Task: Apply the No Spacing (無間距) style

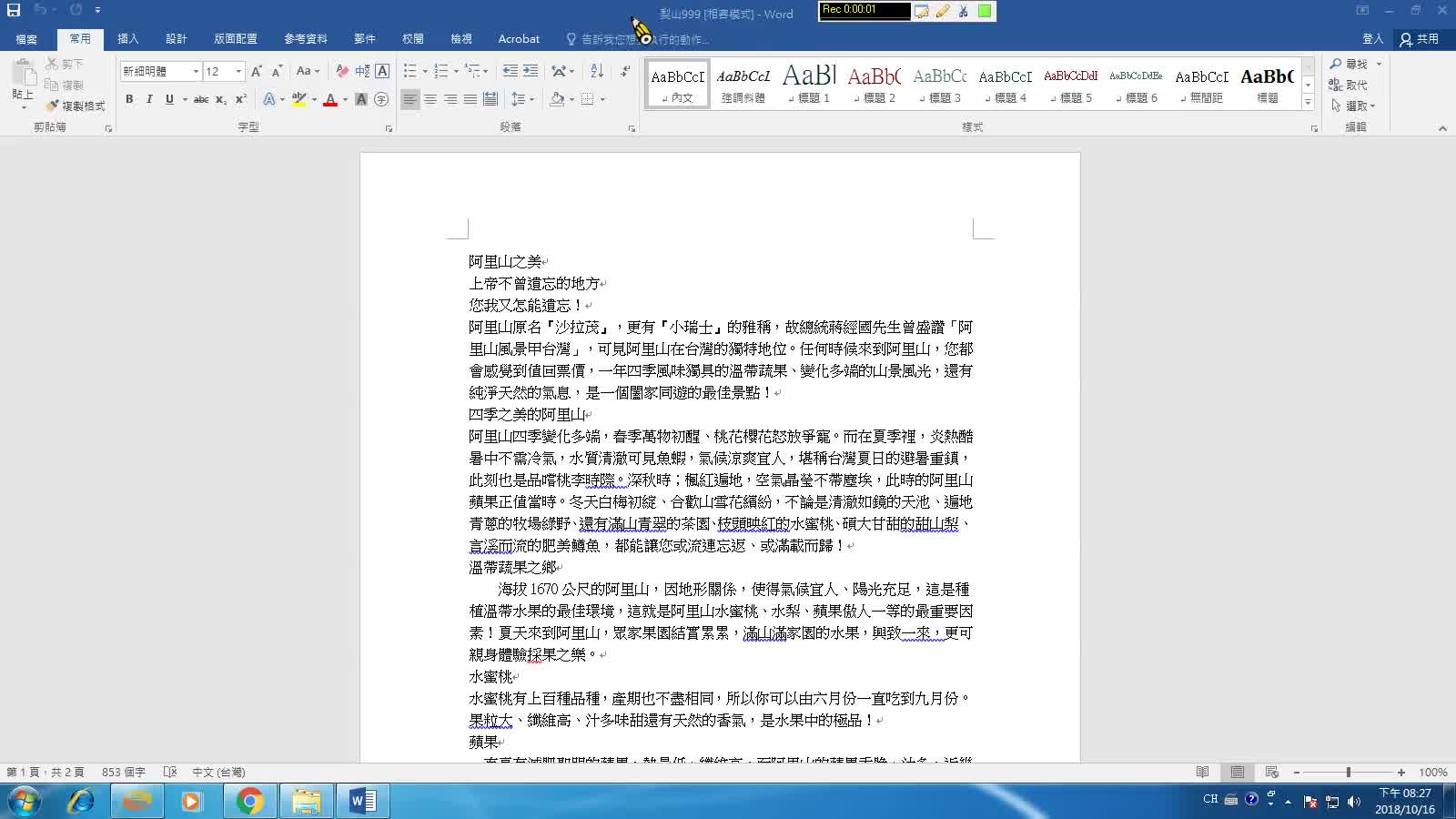Action: tap(1202, 83)
